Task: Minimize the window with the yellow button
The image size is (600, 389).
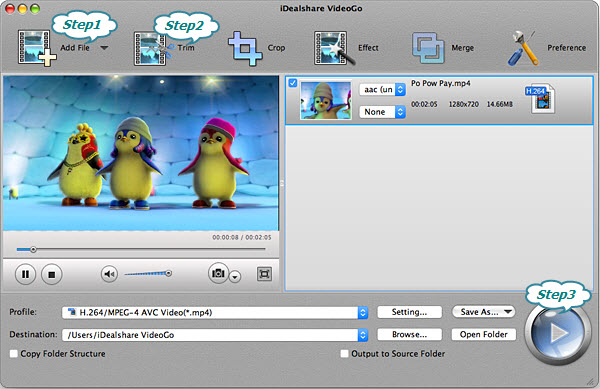Action: click(x=23, y=9)
